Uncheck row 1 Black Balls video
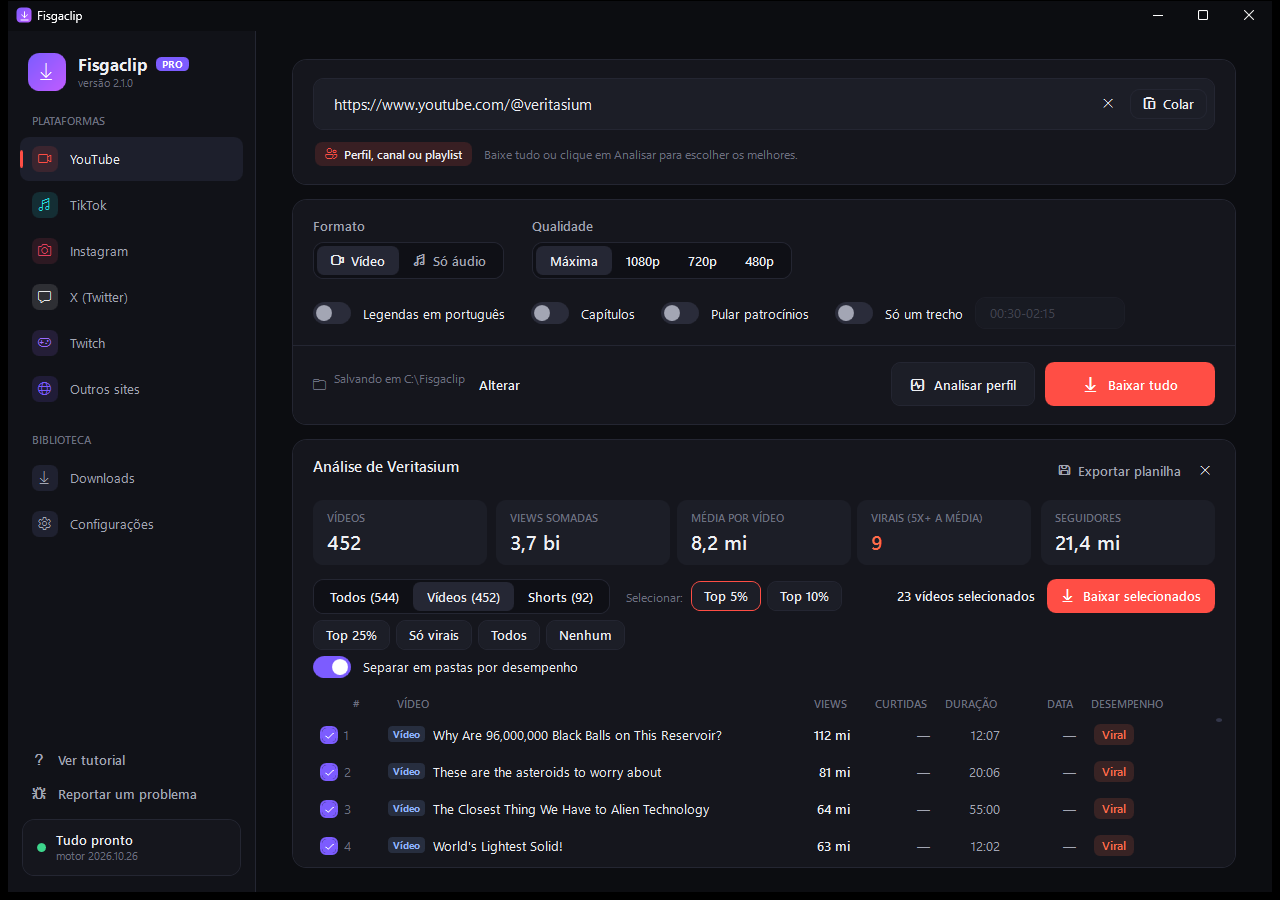Screen dimensions: 1280x900 pyautogui.click(x=329, y=735)
